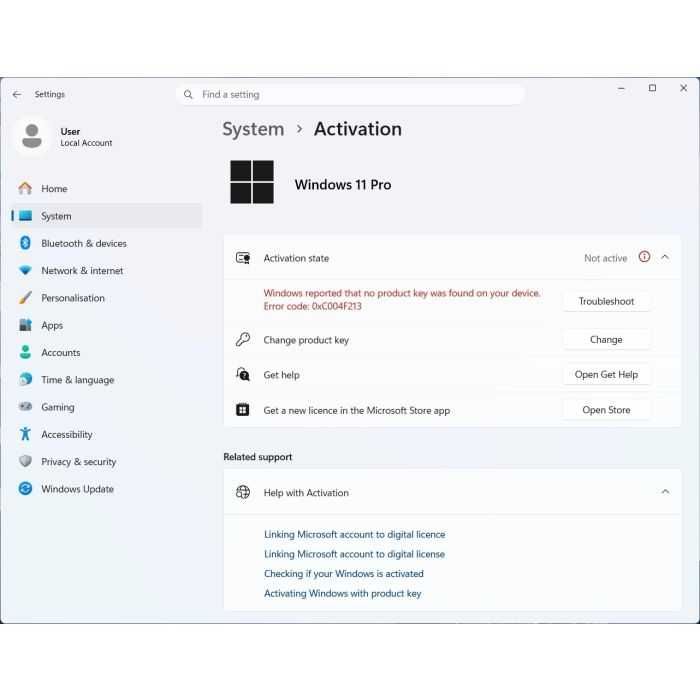The height and width of the screenshot is (700, 700).
Task: Click the System monitor icon
Action: [25, 216]
